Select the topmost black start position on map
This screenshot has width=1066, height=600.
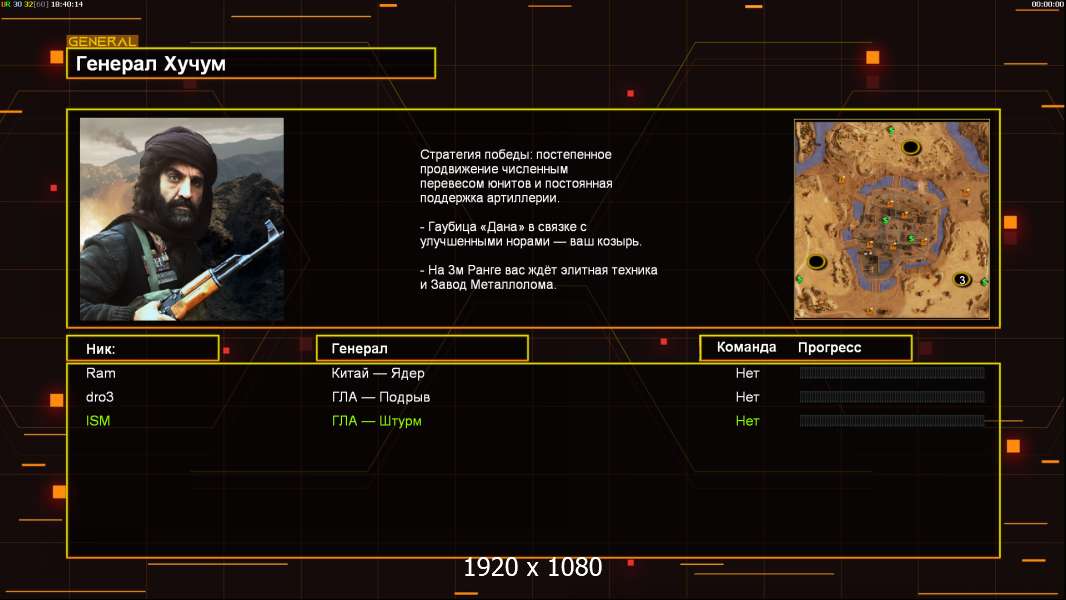tap(910, 147)
